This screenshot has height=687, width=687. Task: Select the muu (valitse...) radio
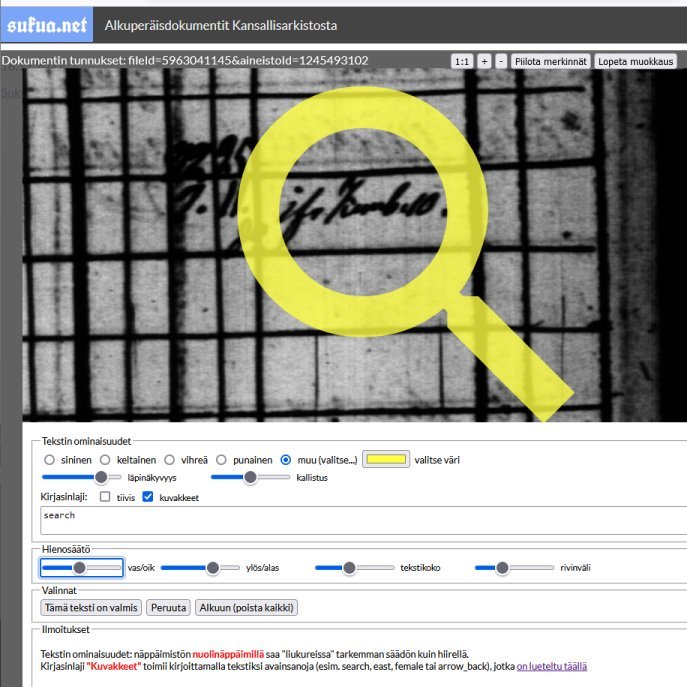click(x=286, y=460)
